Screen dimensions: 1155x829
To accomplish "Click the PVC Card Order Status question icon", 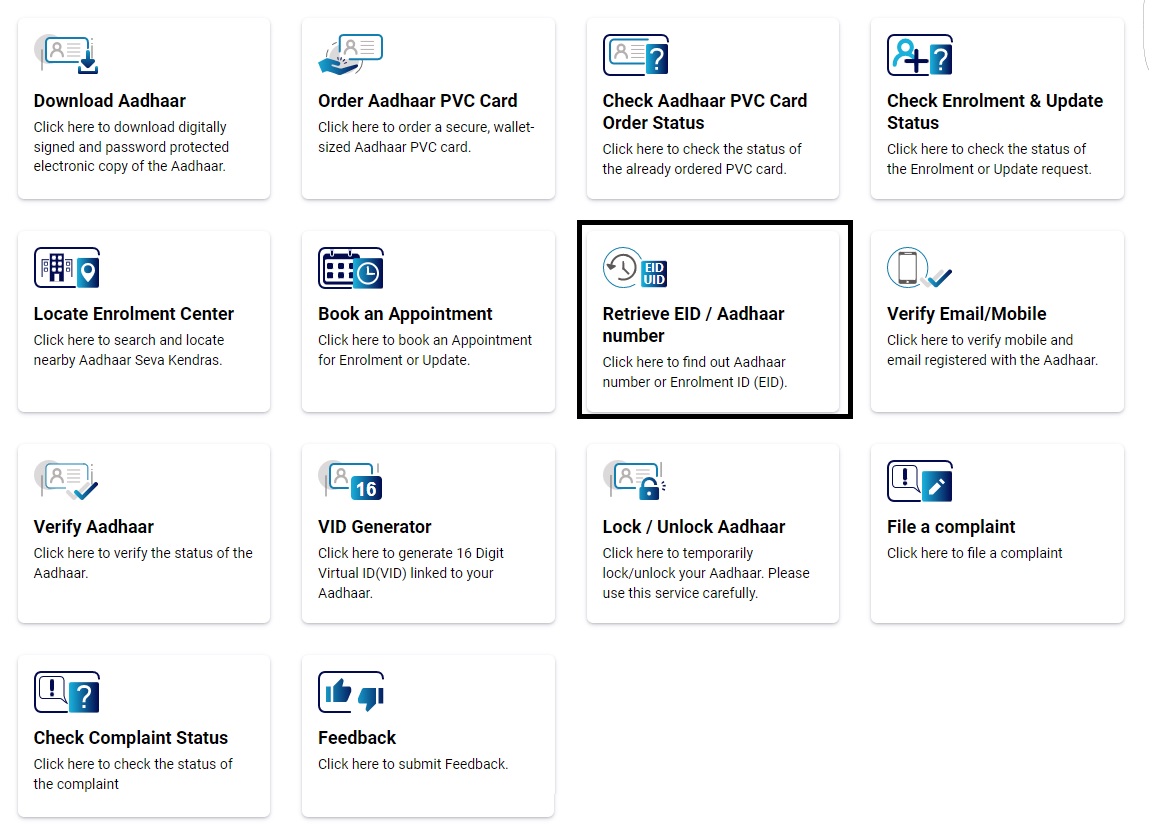I will [636, 55].
